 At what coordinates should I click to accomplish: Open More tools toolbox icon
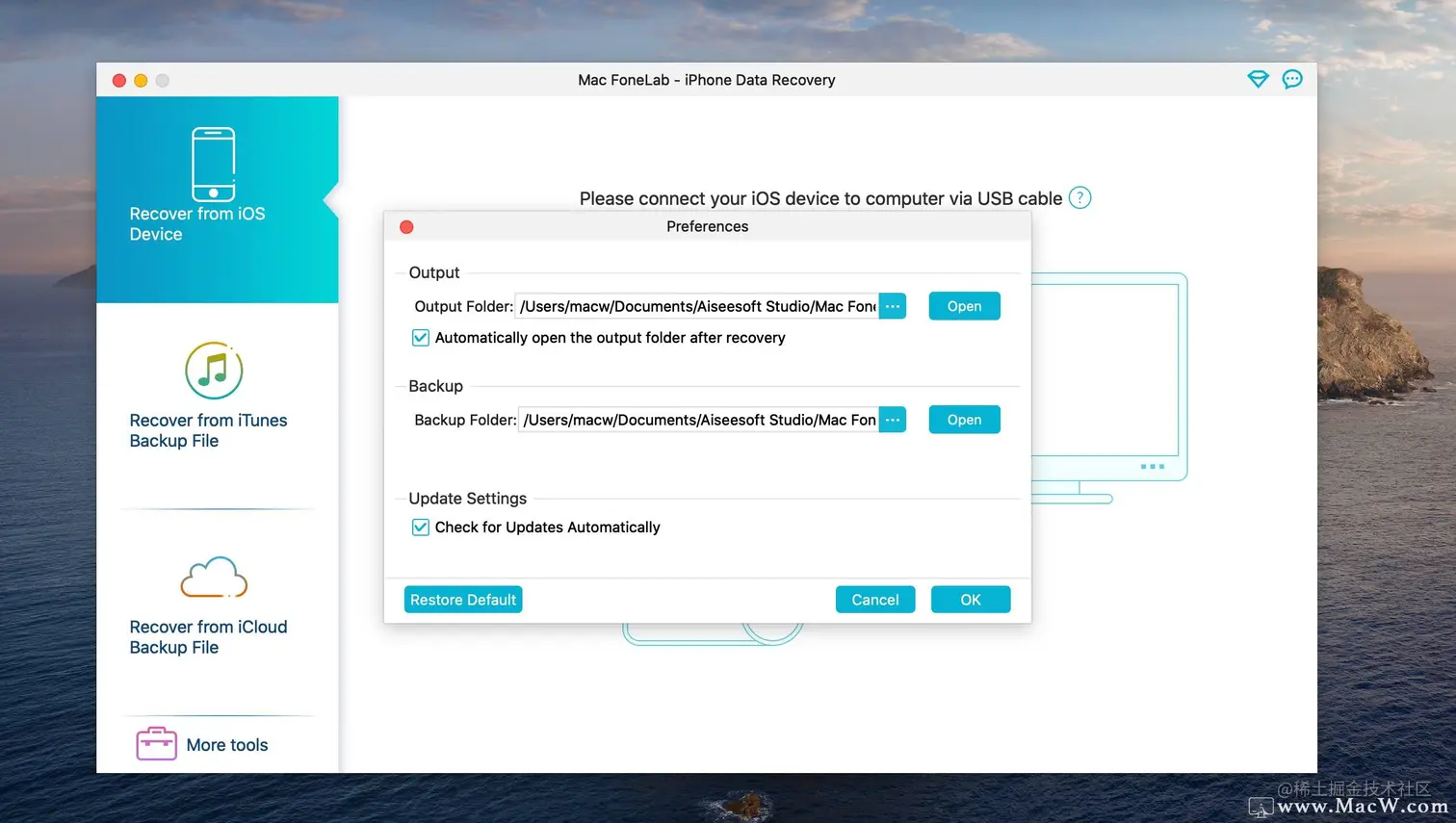pos(156,744)
